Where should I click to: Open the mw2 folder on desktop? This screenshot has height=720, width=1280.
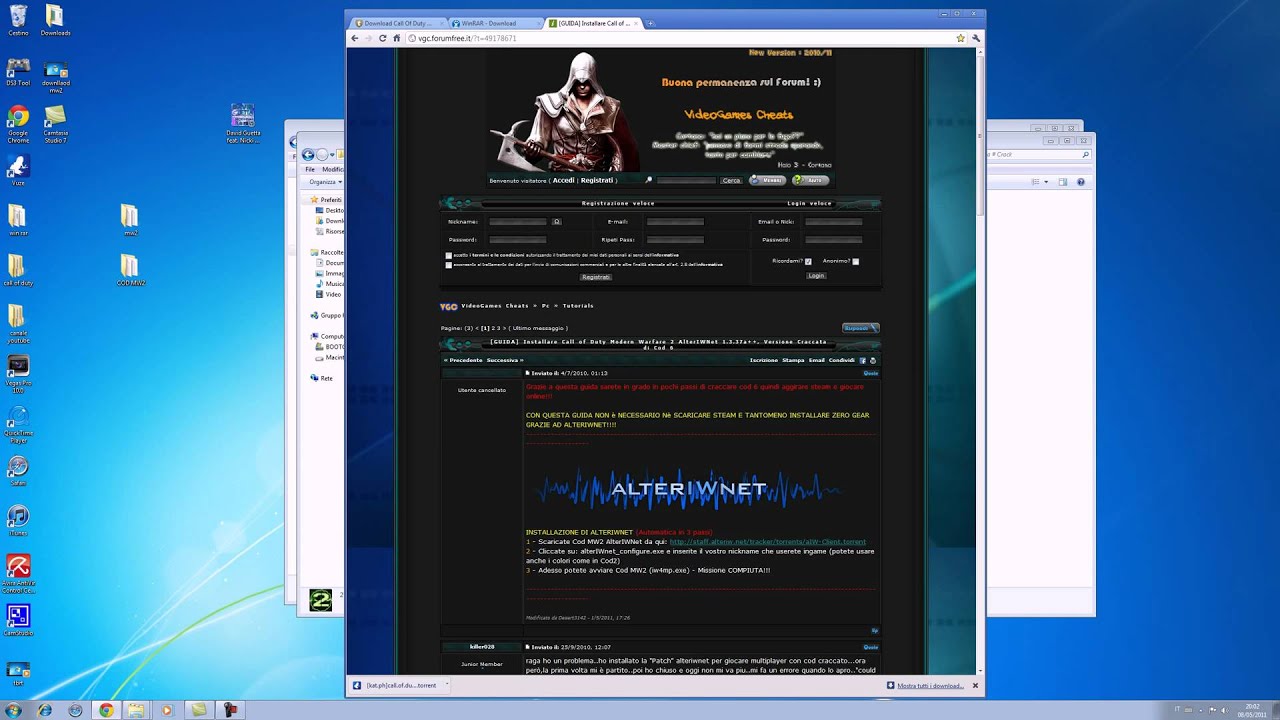(130, 220)
